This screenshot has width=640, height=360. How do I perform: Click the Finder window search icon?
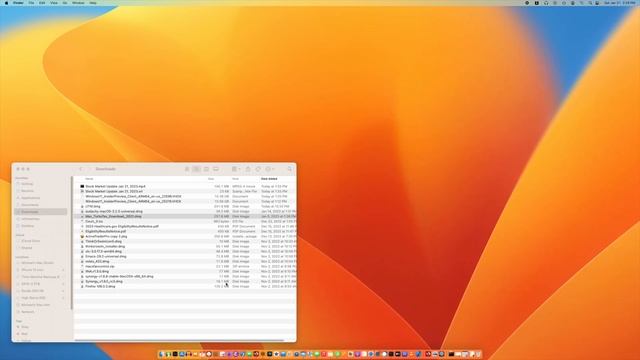(x=290, y=169)
